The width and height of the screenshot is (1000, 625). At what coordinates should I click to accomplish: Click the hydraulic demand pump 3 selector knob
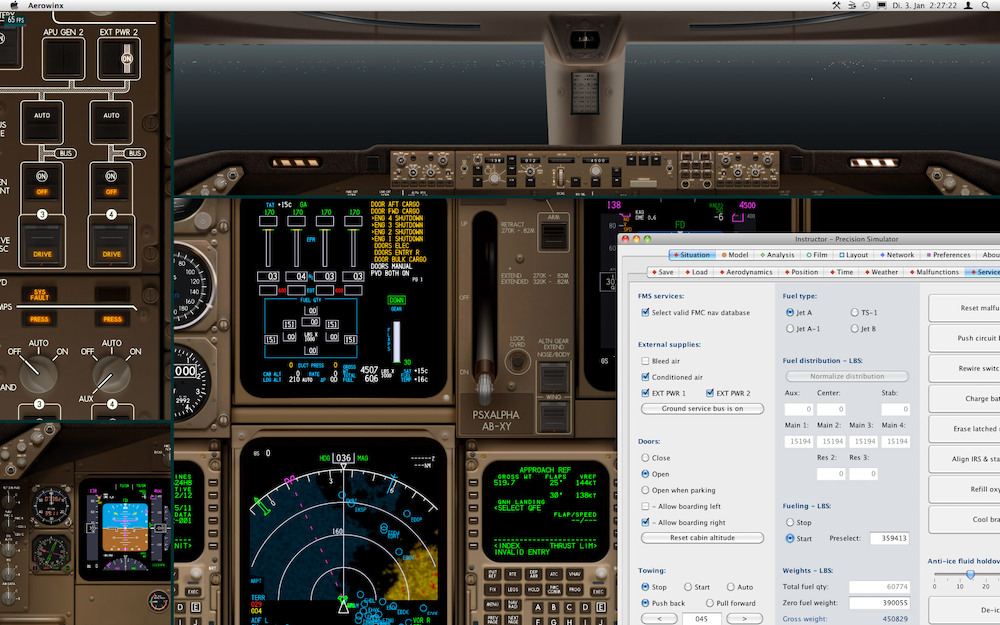click(x=38, y=373)
